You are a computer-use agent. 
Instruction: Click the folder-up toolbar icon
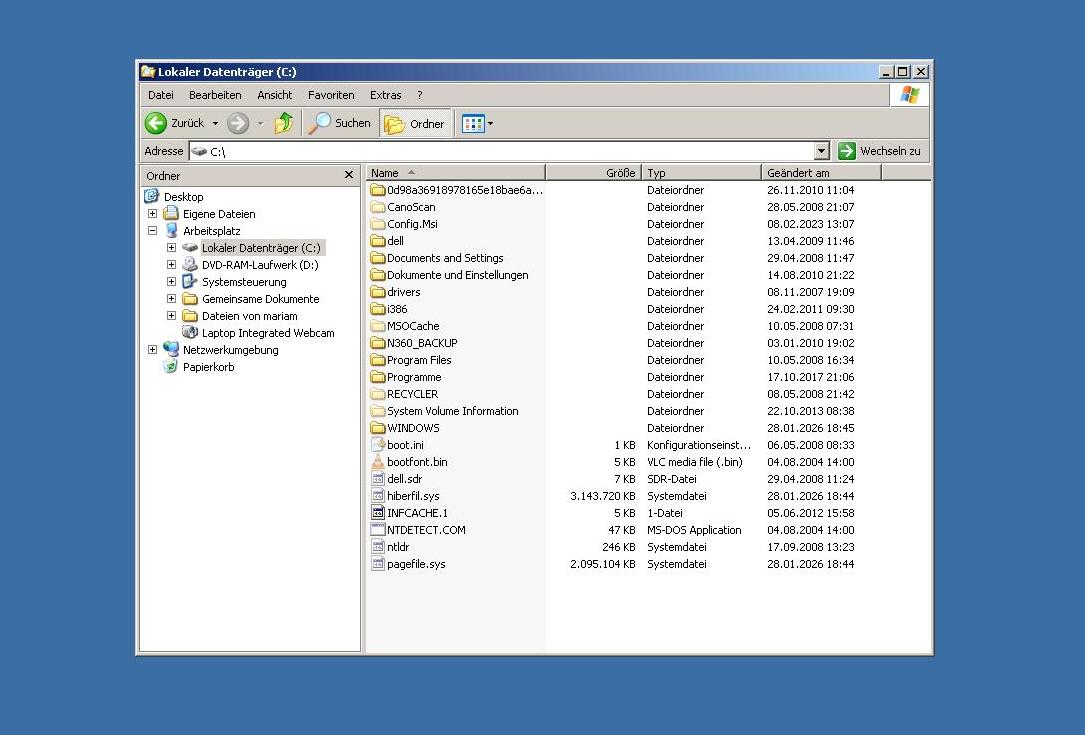click(x=284, y=123)
